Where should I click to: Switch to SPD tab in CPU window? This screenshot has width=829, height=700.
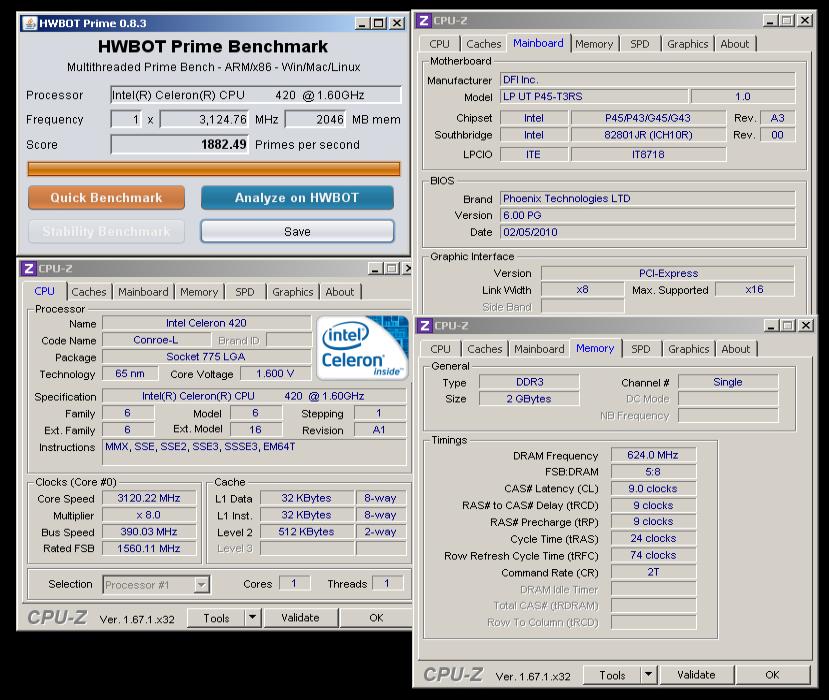click(245, 292)
